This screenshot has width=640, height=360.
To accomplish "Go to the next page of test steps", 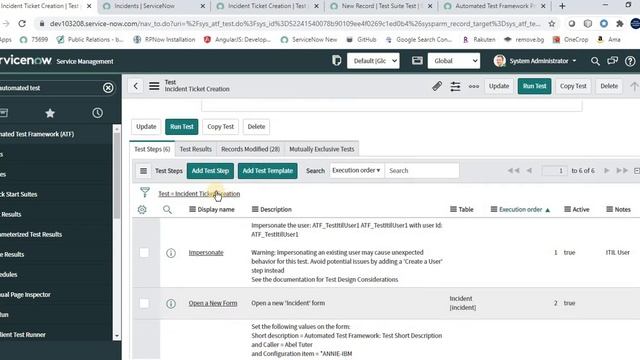I will (607, 171).
